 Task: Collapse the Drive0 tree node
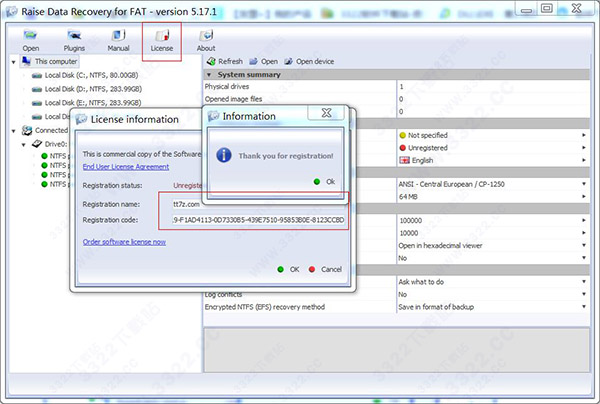[24, 145]
